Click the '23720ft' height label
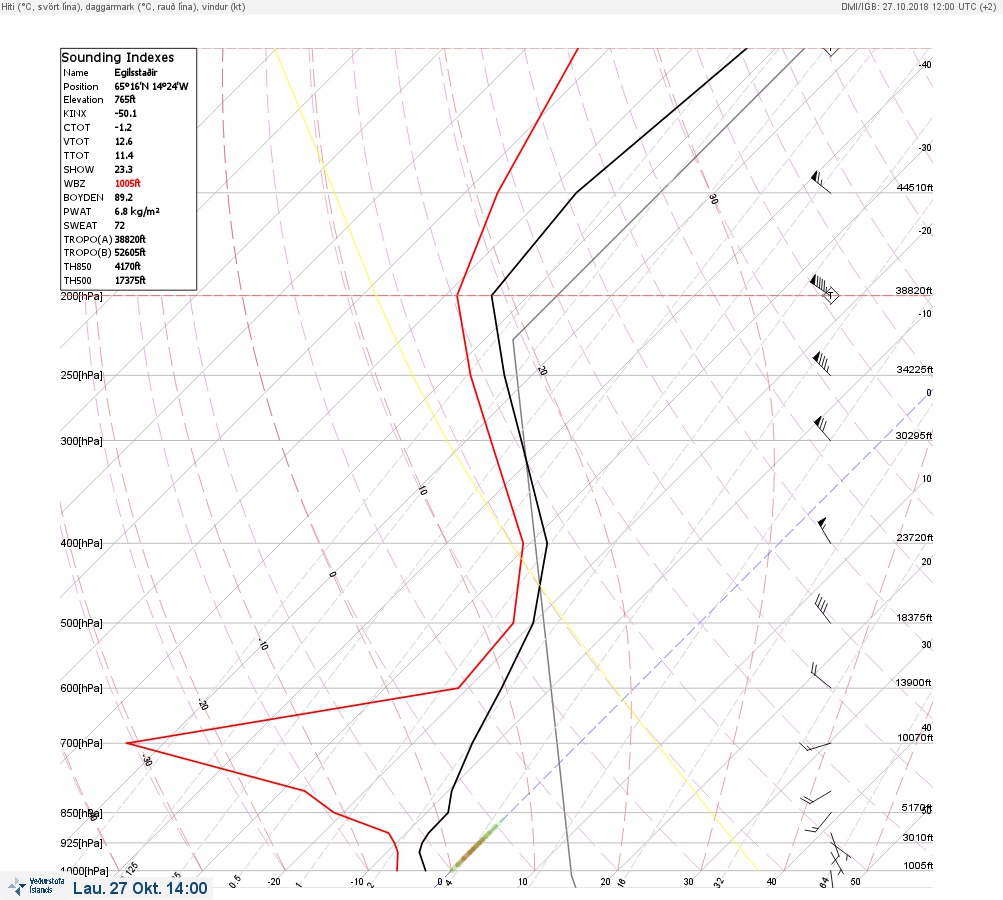Viewport: 1003px width, 900px height. click(915, 537)
